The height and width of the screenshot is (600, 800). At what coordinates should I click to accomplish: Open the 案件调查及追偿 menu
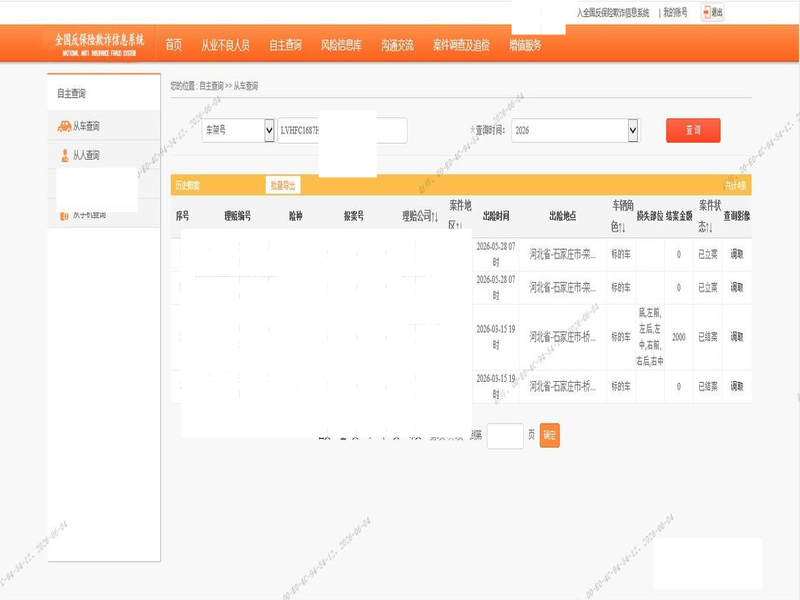click(461, 45)
